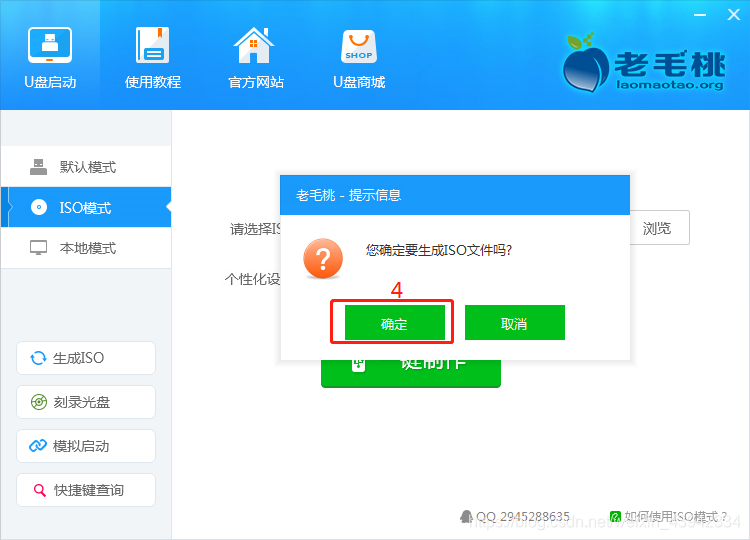Image resolution: width=750 pixels, height=540 pixels.
Task: Confirm with the 确定 button
Action: tap(395, 323)
